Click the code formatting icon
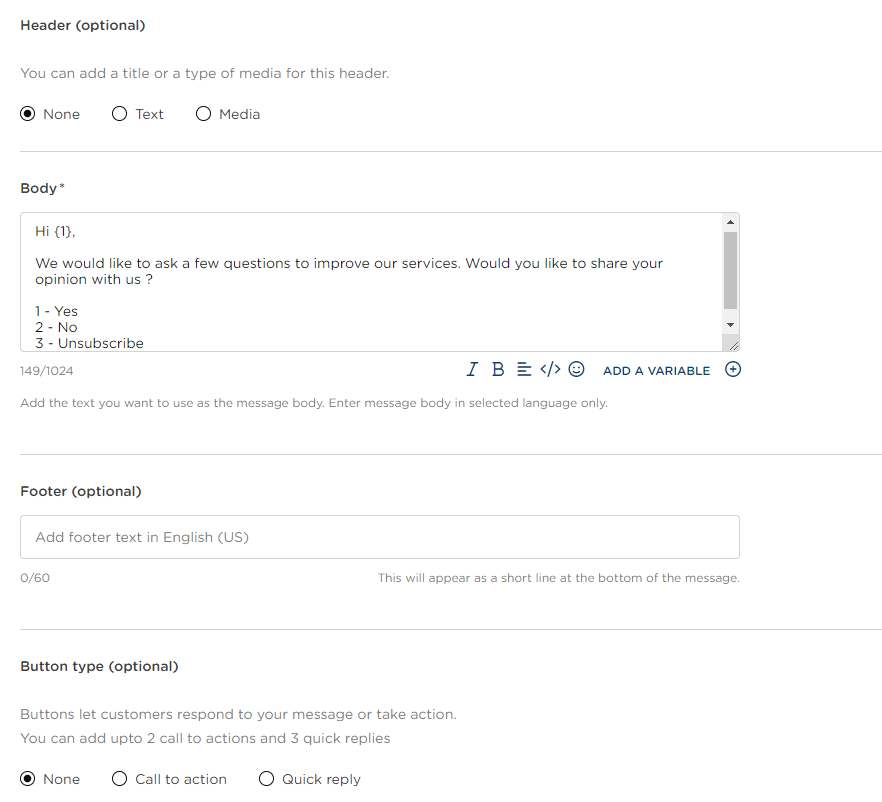Viewport: 882px width, 802px height. (x=550, y=370)
